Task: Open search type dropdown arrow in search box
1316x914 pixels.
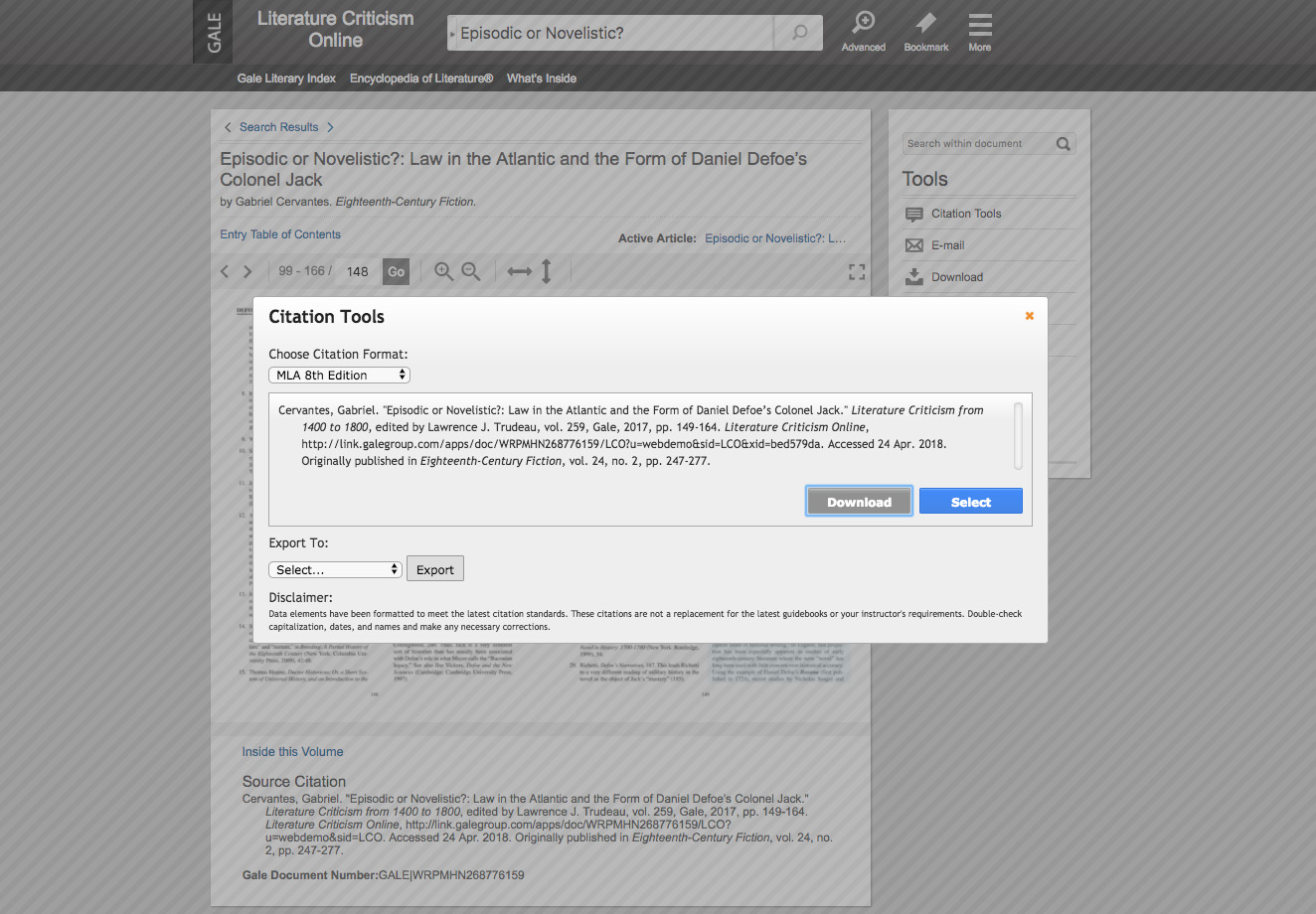Action: click(x=453, y=34)
